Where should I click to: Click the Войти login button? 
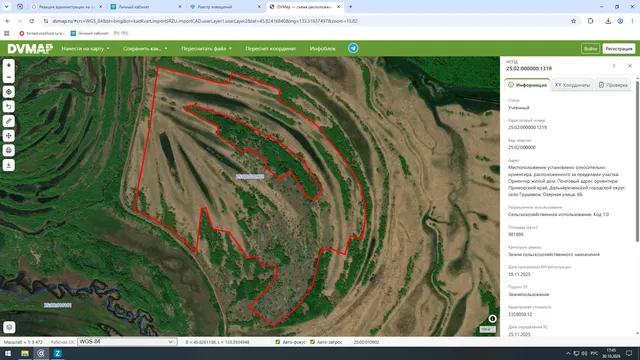pyautogui.click(x=590, y=49)
